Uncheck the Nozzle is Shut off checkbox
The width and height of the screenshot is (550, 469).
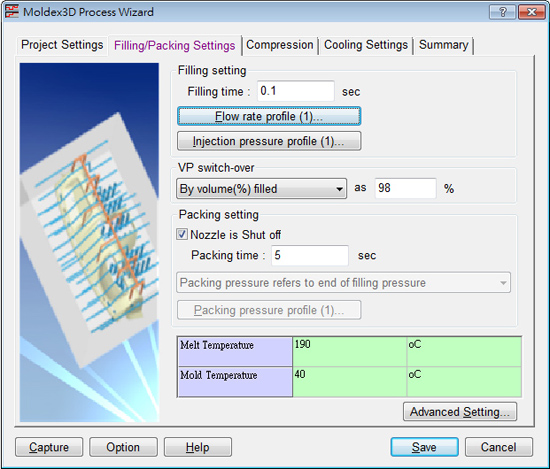click(182, 234)
